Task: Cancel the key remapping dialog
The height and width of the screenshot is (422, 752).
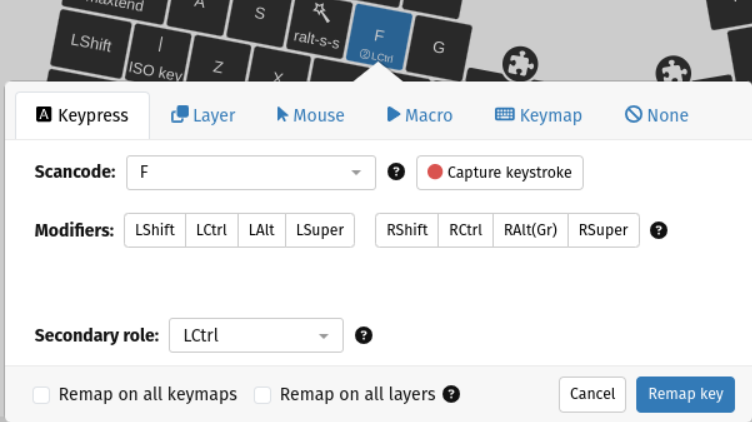Action: tap(592, 394)
